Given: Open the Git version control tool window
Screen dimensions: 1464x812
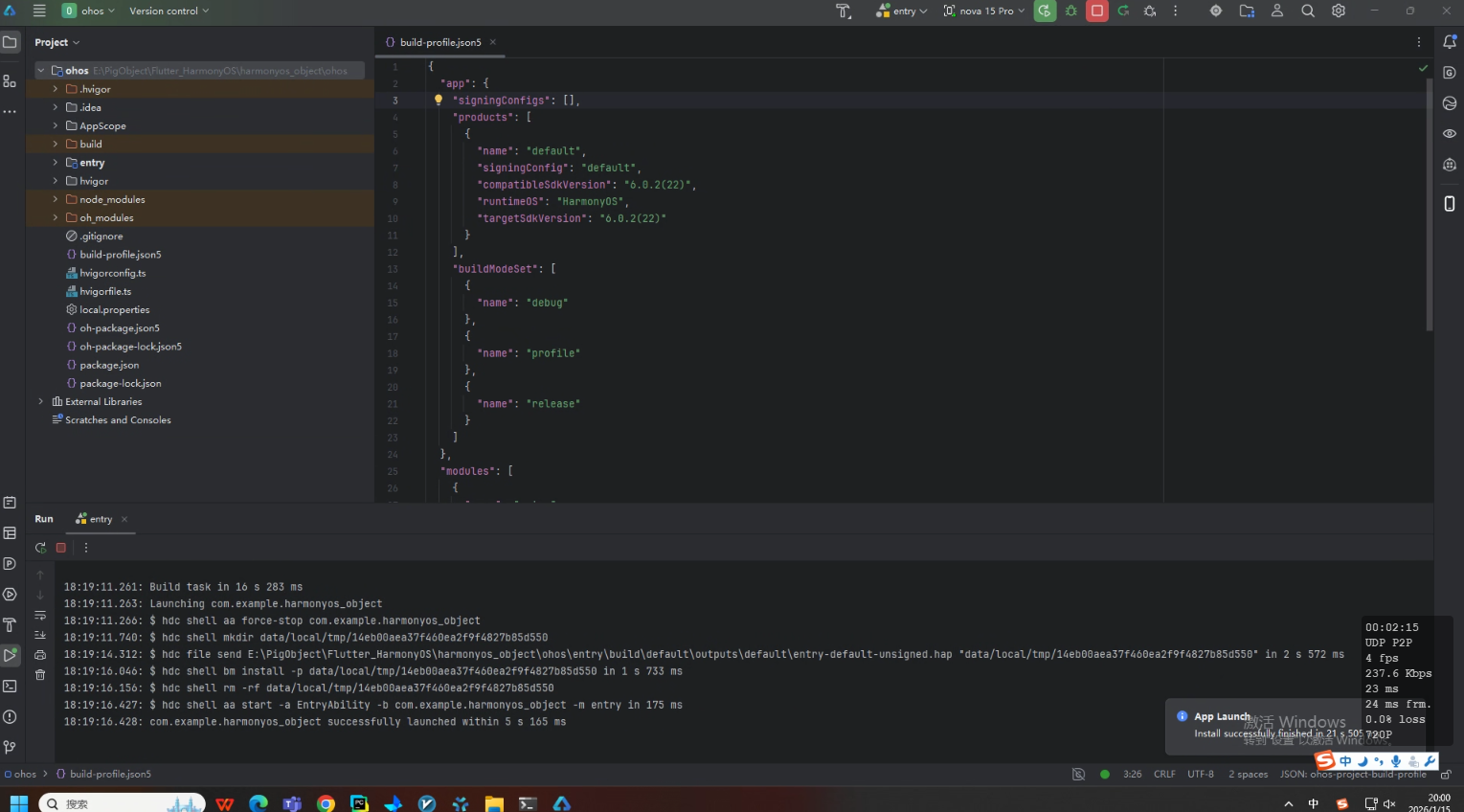Looking at the screenshot, I should click(x=10, y=747).
